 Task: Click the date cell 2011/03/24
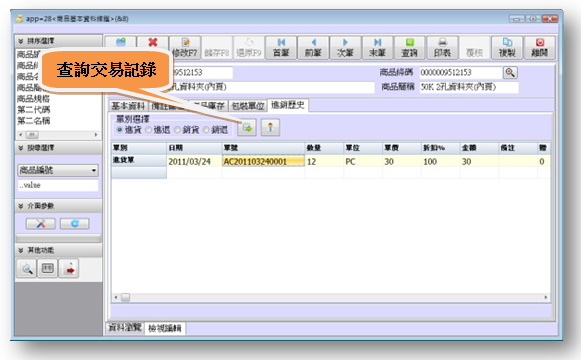[x=194, y=161]
